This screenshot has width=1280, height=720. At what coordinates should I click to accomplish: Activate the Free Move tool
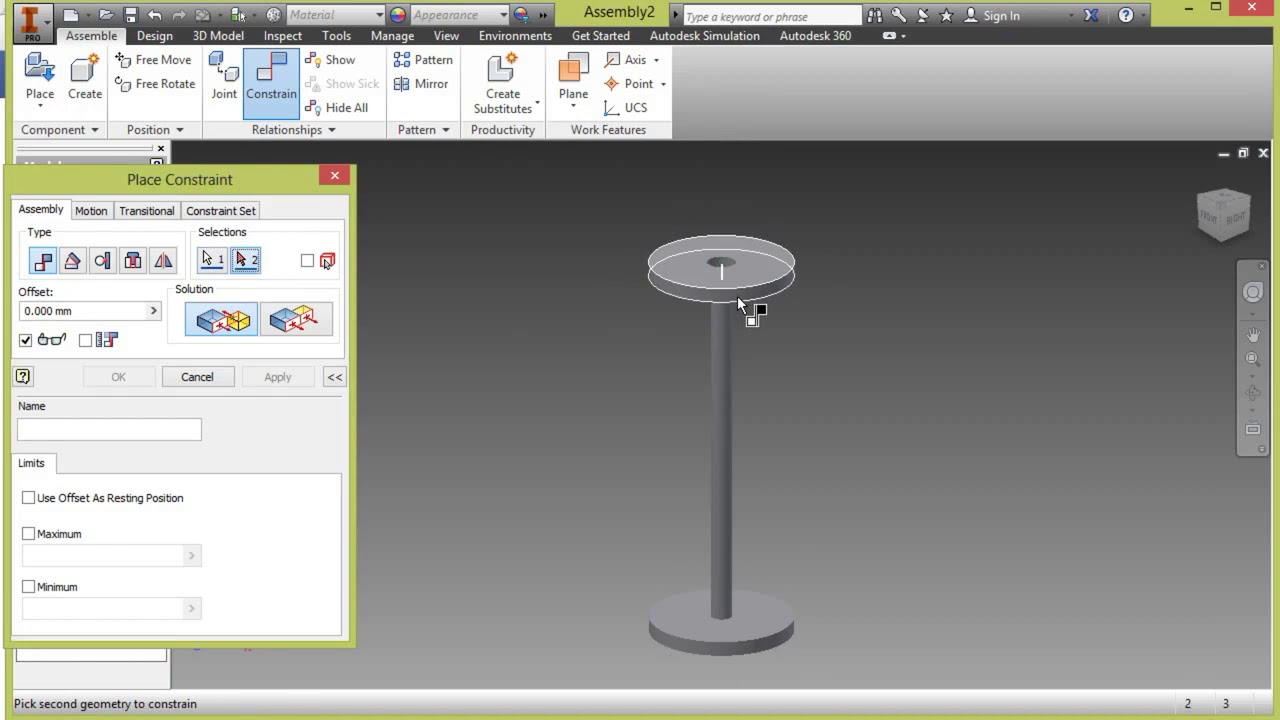click(153, 60)
